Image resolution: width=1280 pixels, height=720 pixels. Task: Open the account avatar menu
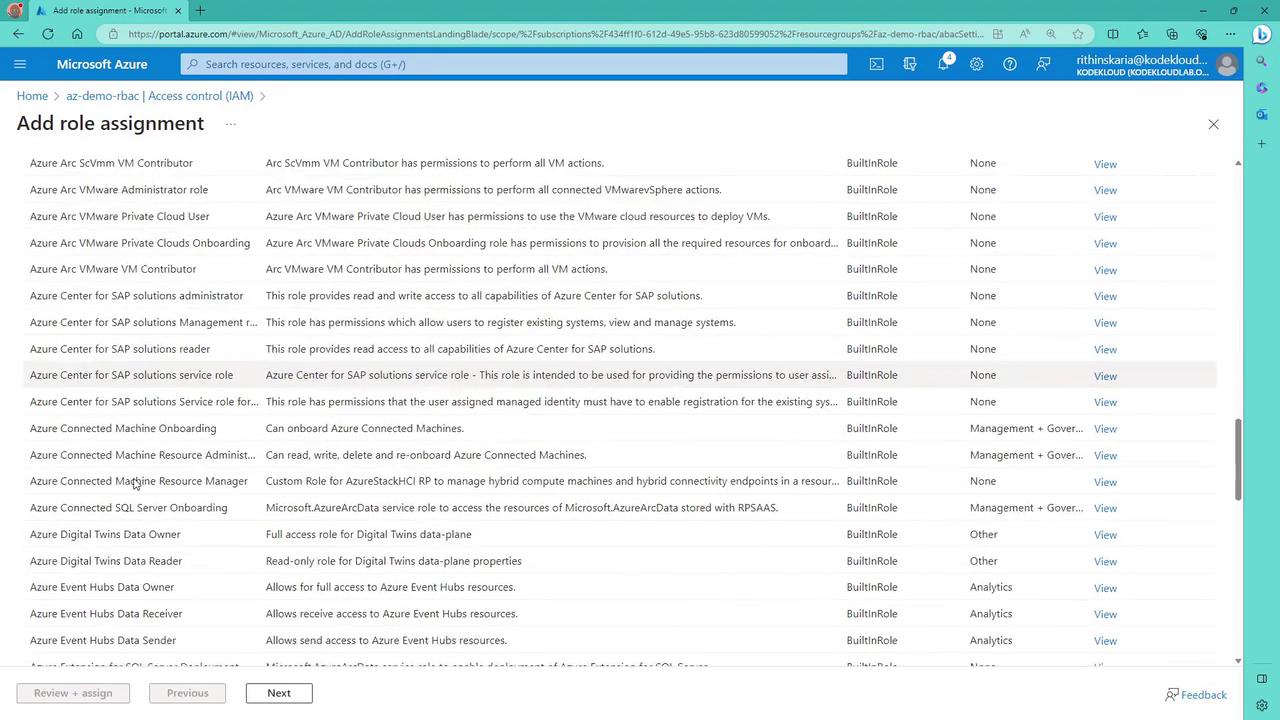click(x=1227, y=65)
